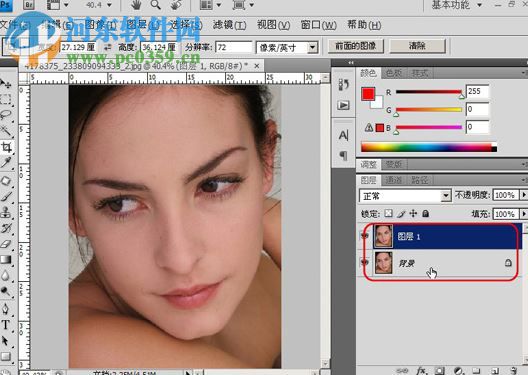The image size is (528, 375).
Task: Create a new layer
Action: point(495,371)
